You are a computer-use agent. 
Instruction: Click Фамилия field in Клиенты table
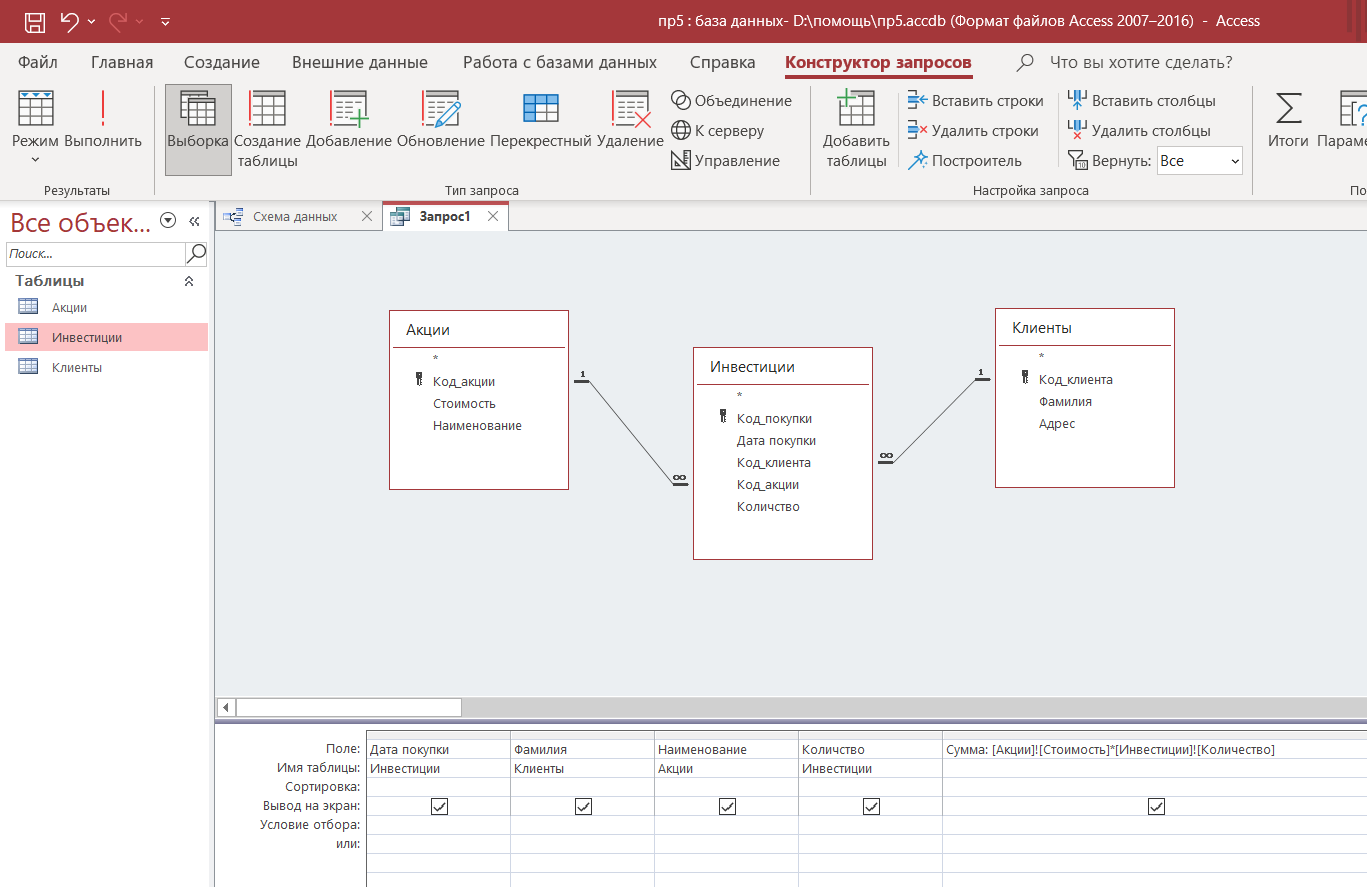pyautogui.click(x=1065, y=402)
